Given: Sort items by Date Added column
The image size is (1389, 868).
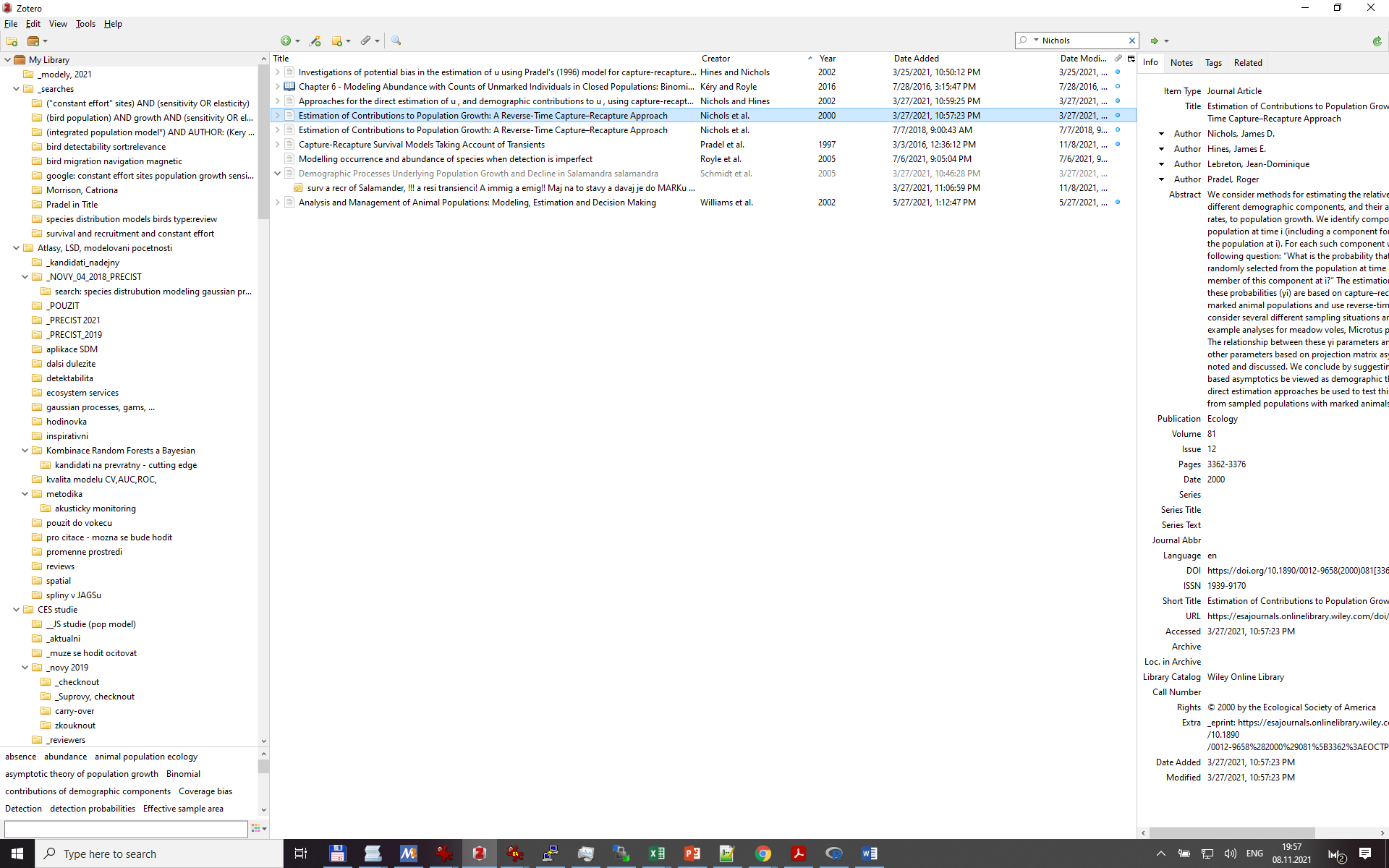Looking at the screenshot, I should pyautogui.click(x=973, y=59).
